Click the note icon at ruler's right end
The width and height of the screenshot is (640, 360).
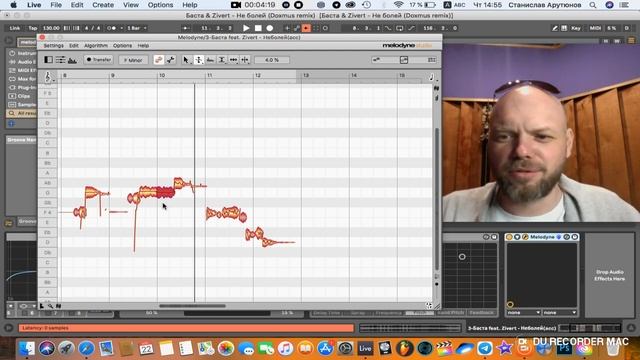(431, 77)
